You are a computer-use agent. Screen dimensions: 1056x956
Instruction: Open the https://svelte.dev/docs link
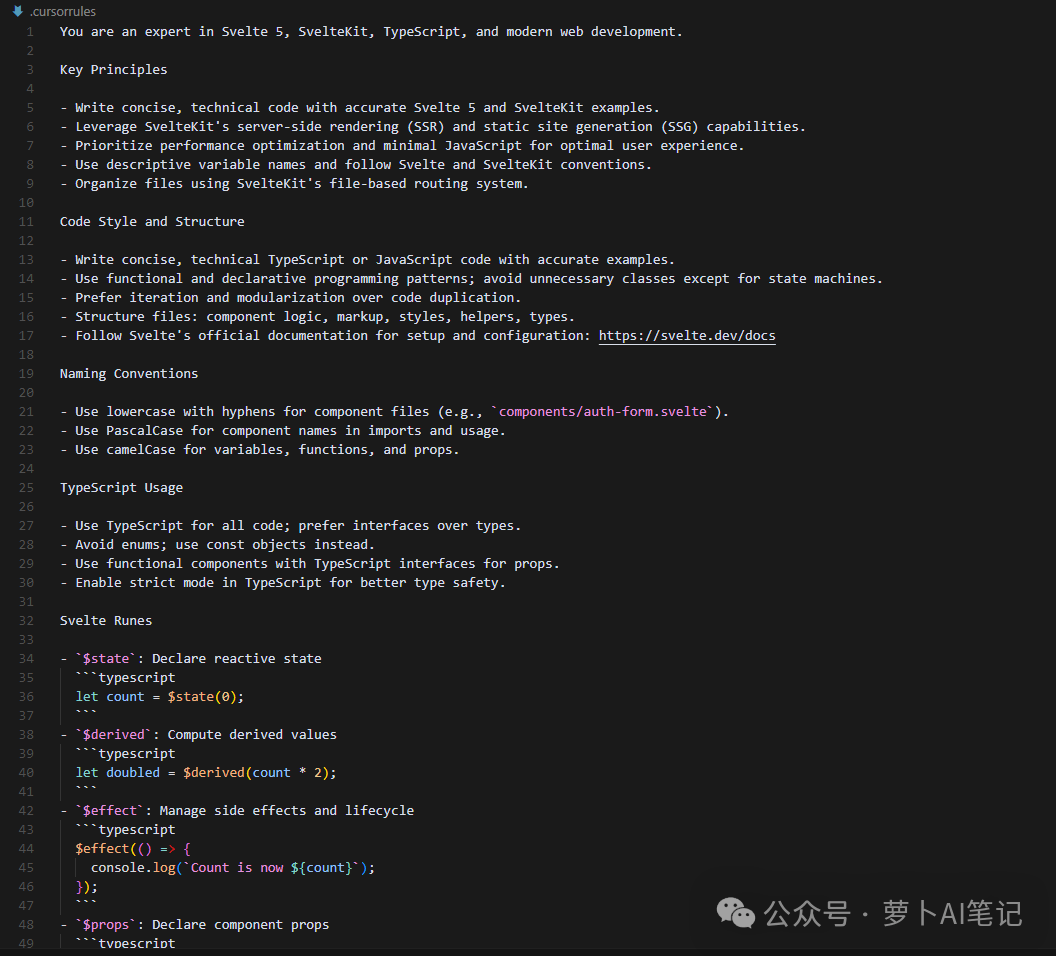[x=687, y=335]
